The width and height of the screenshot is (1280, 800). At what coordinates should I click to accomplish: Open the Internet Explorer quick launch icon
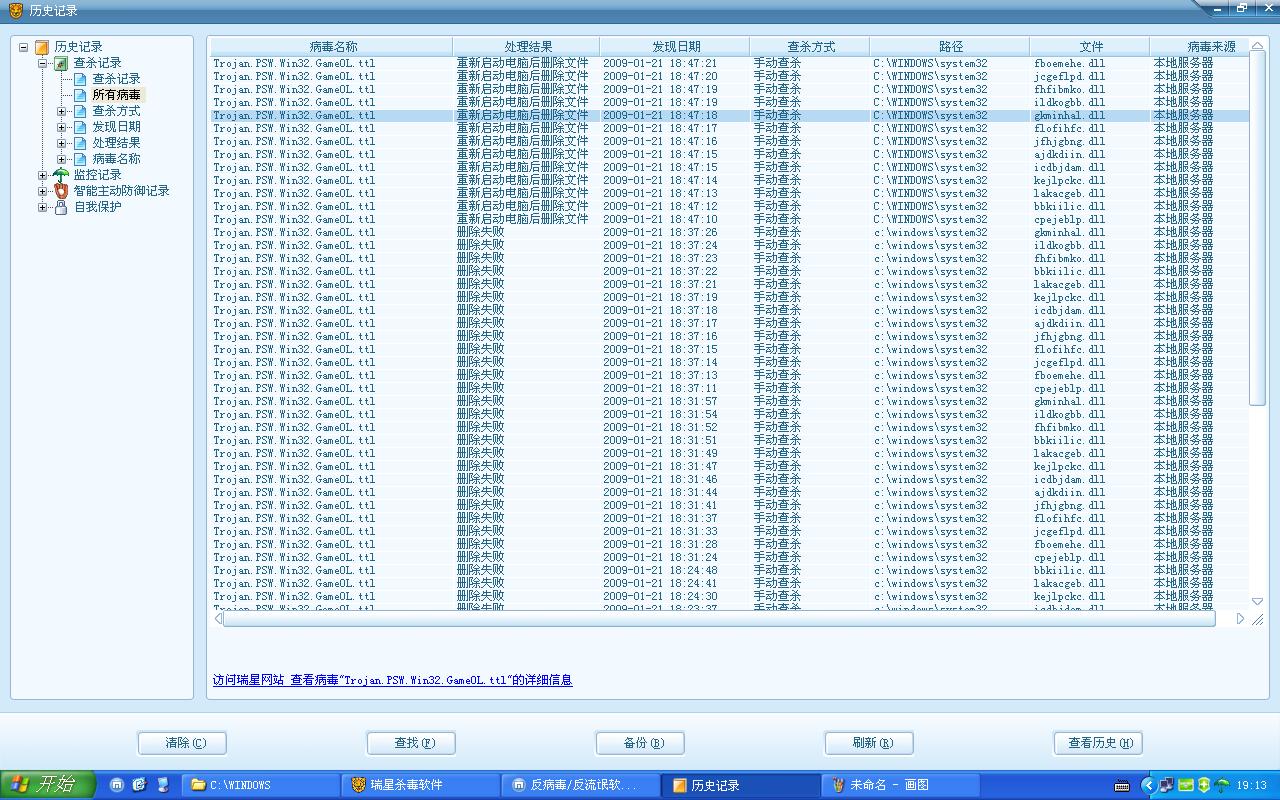point(139,785)
